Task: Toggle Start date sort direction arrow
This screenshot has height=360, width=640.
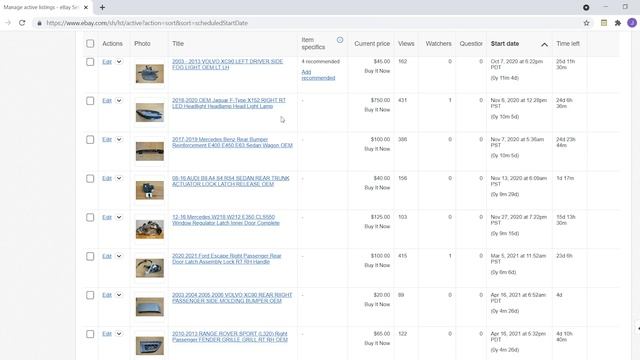Action: click(544, 44)
